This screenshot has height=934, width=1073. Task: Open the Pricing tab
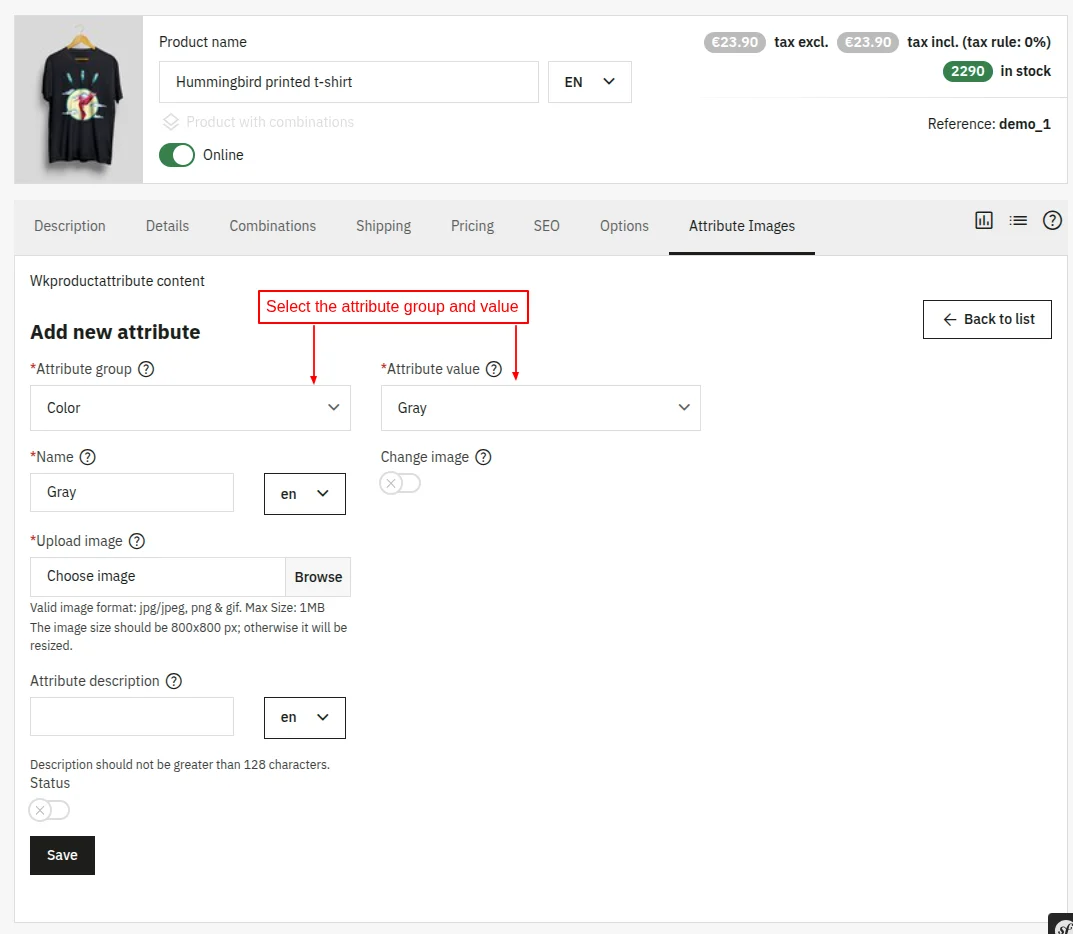click(472, 226)
